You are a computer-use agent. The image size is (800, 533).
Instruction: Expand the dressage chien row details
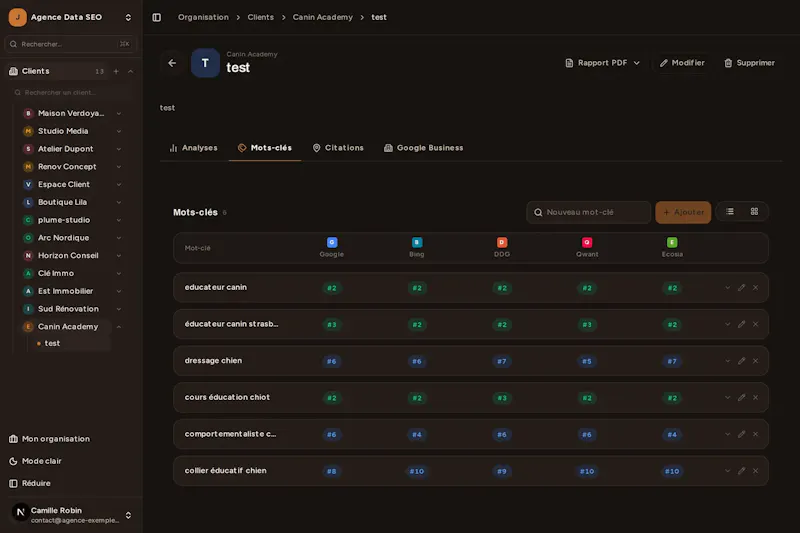728,361
